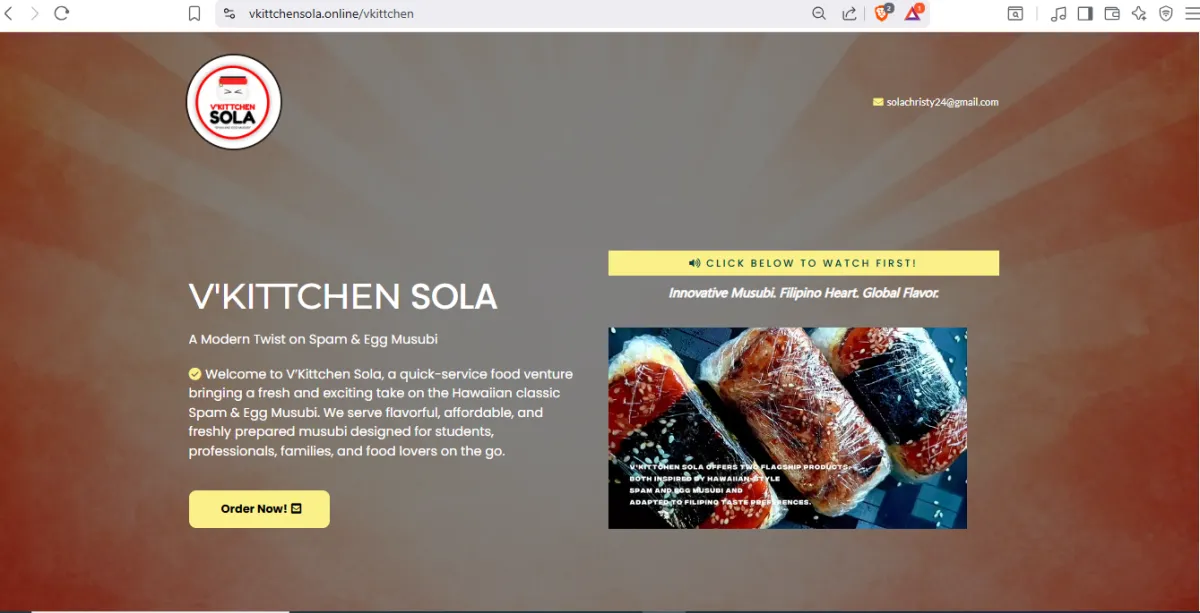
Task: Share this page via share icon
Action: coord(849,13)
